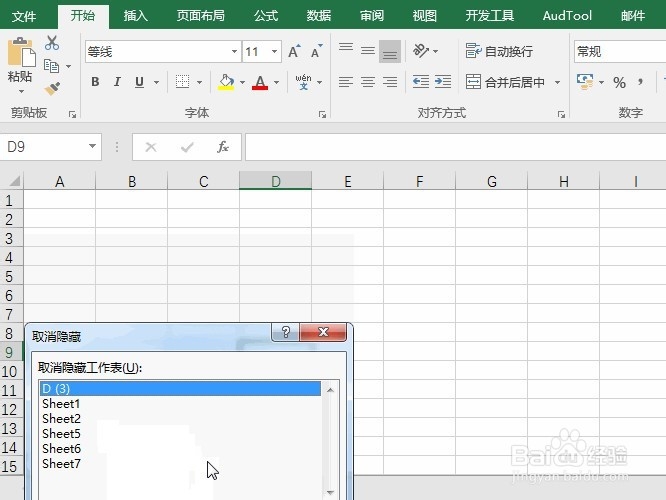Apply percent style format
666x500 pixels.
pos(619,82)
